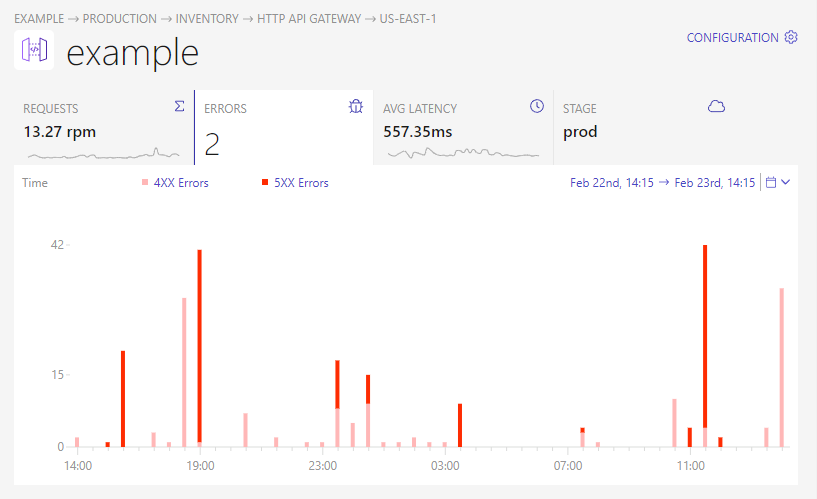Click the sigma icon on Requests card

[x=179, y=106]
